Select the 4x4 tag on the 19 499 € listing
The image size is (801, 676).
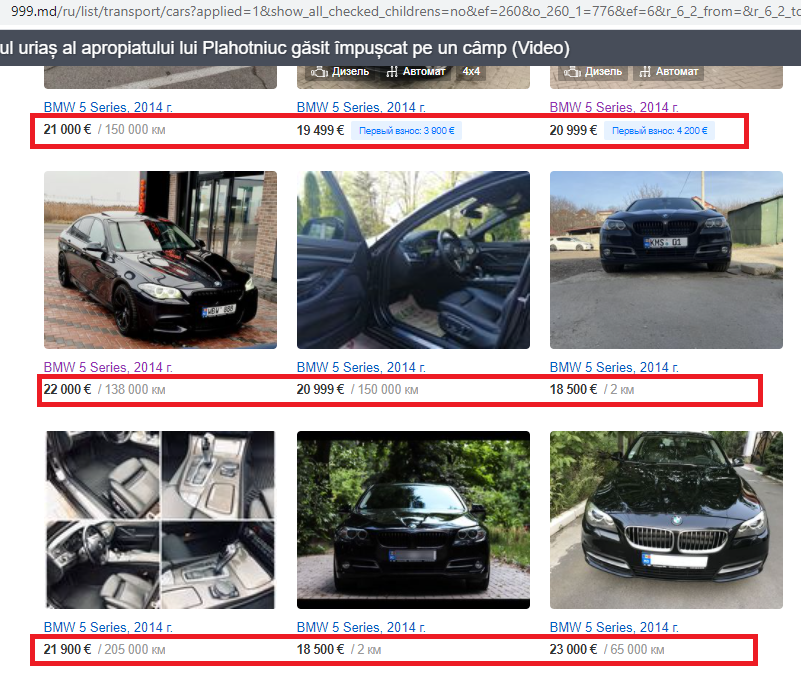pyautogui.click(x=471, y=72)
